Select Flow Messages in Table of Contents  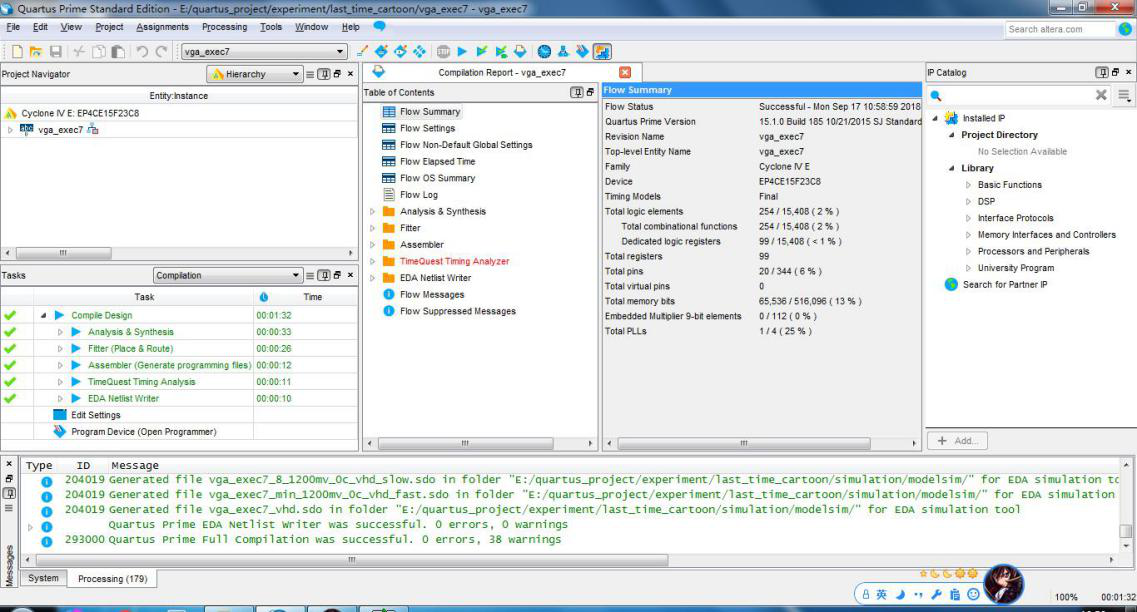coord(432,294)
